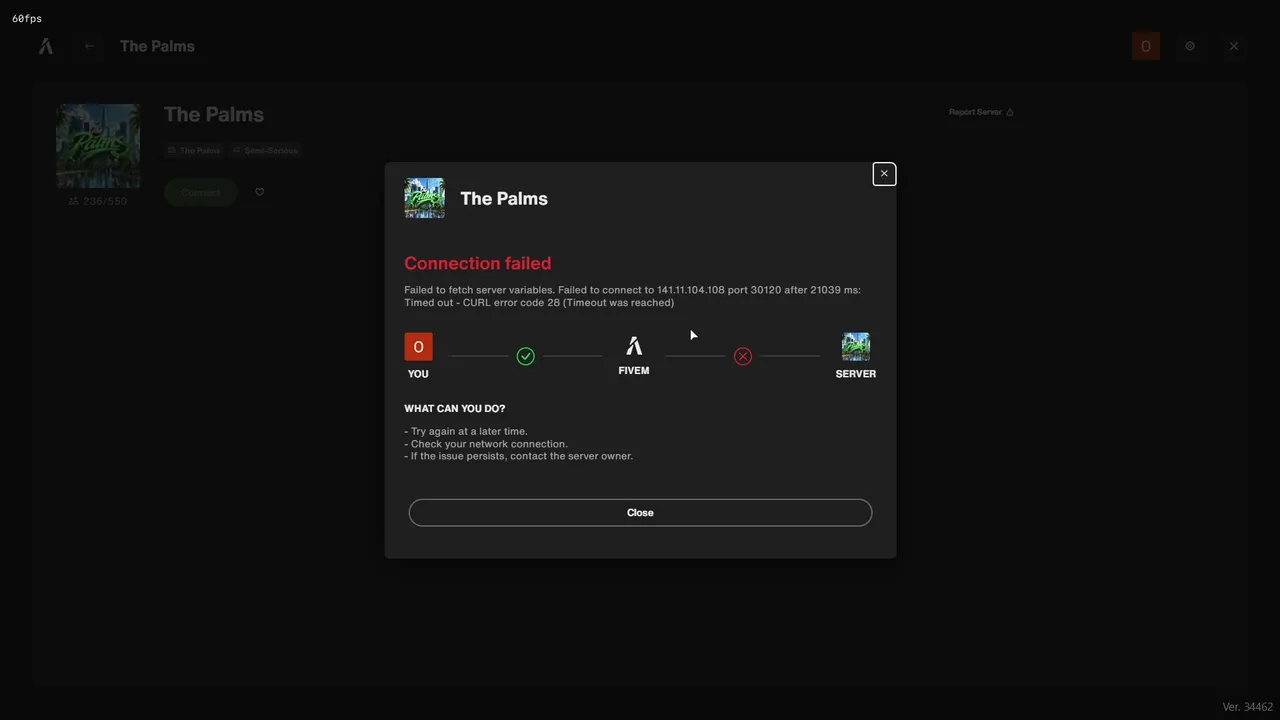Click the error text mentioning 141.11.104.108

[632, 290]
